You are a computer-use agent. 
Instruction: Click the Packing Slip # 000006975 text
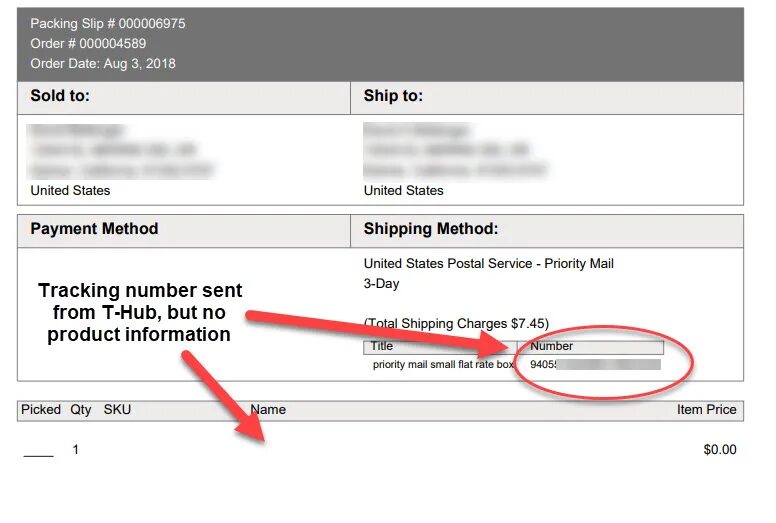108,23
